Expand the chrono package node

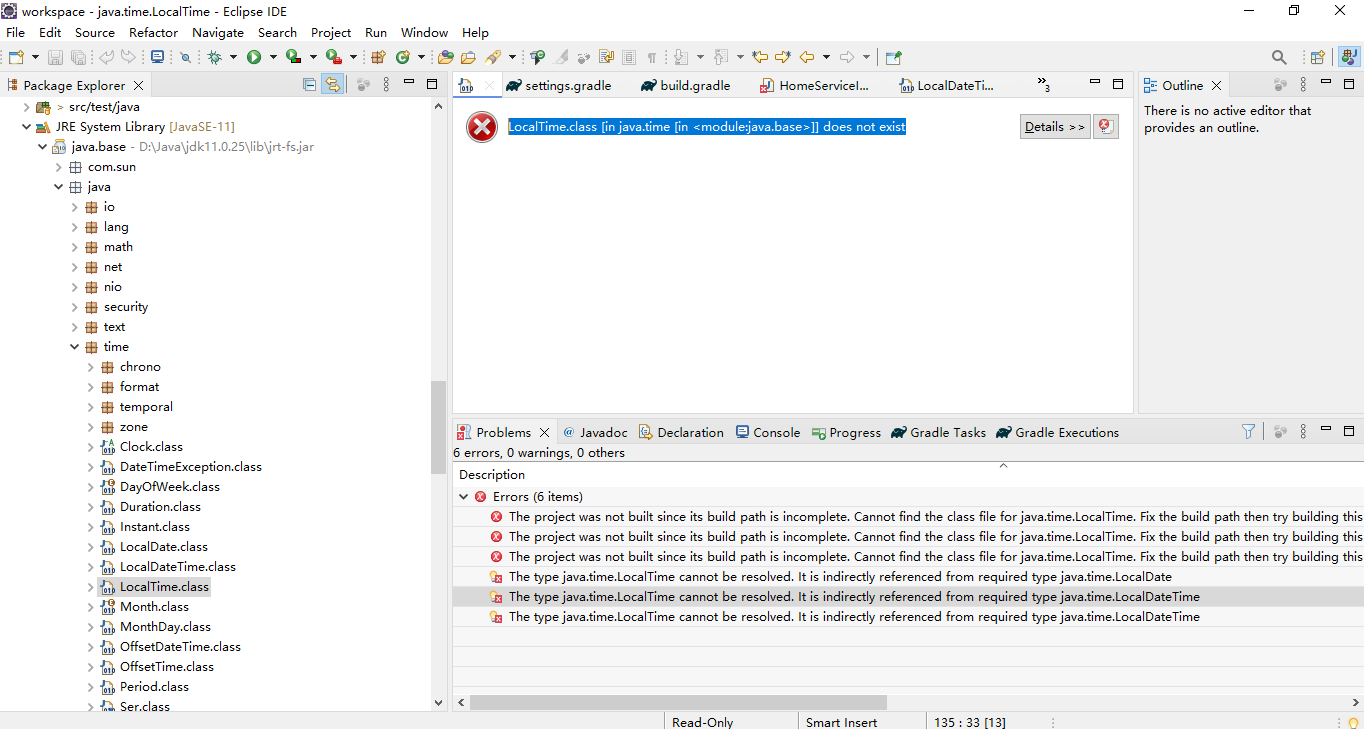tap(90, 366)
